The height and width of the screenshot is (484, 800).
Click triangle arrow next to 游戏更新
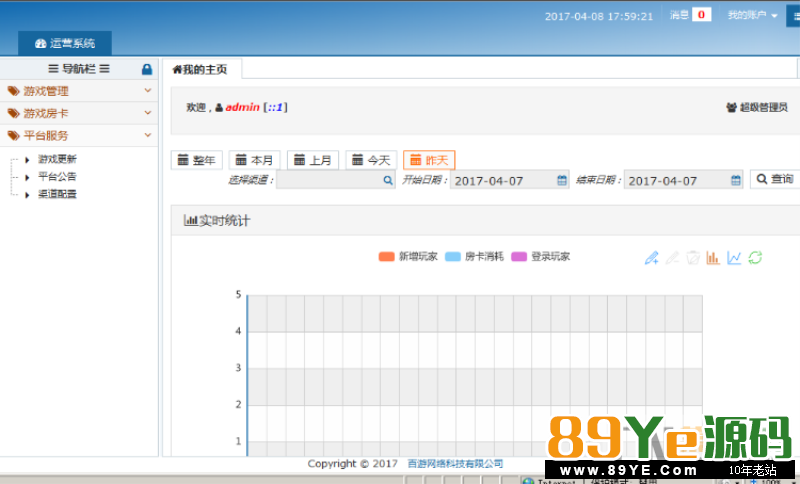click(28, 160)
